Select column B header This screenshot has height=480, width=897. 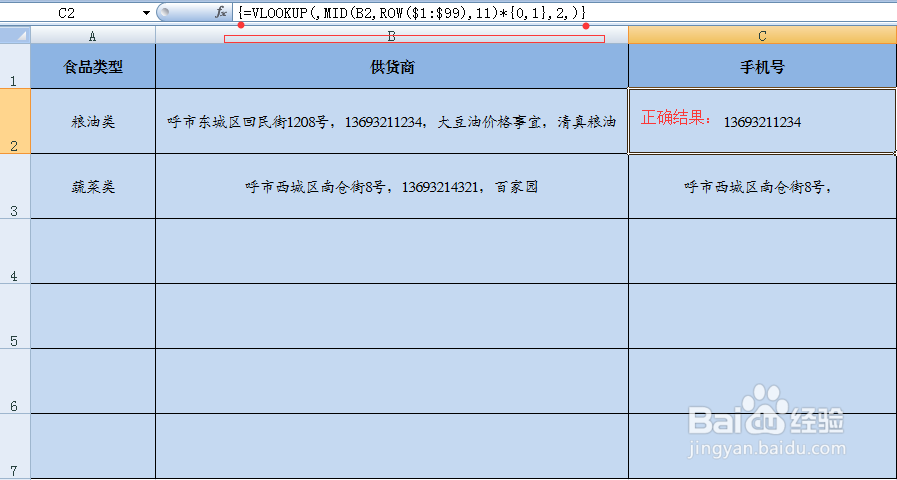(392, 35)
